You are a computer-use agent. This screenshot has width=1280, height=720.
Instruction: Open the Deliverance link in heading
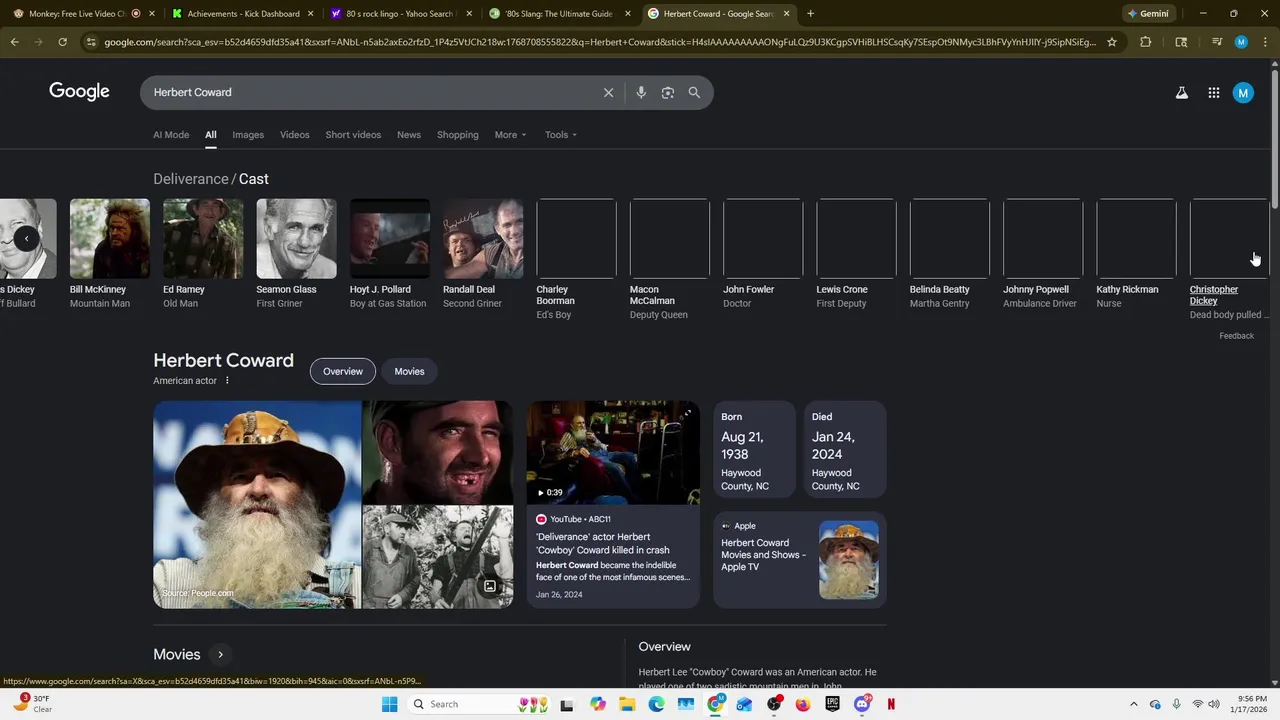(x=190, y=179)
